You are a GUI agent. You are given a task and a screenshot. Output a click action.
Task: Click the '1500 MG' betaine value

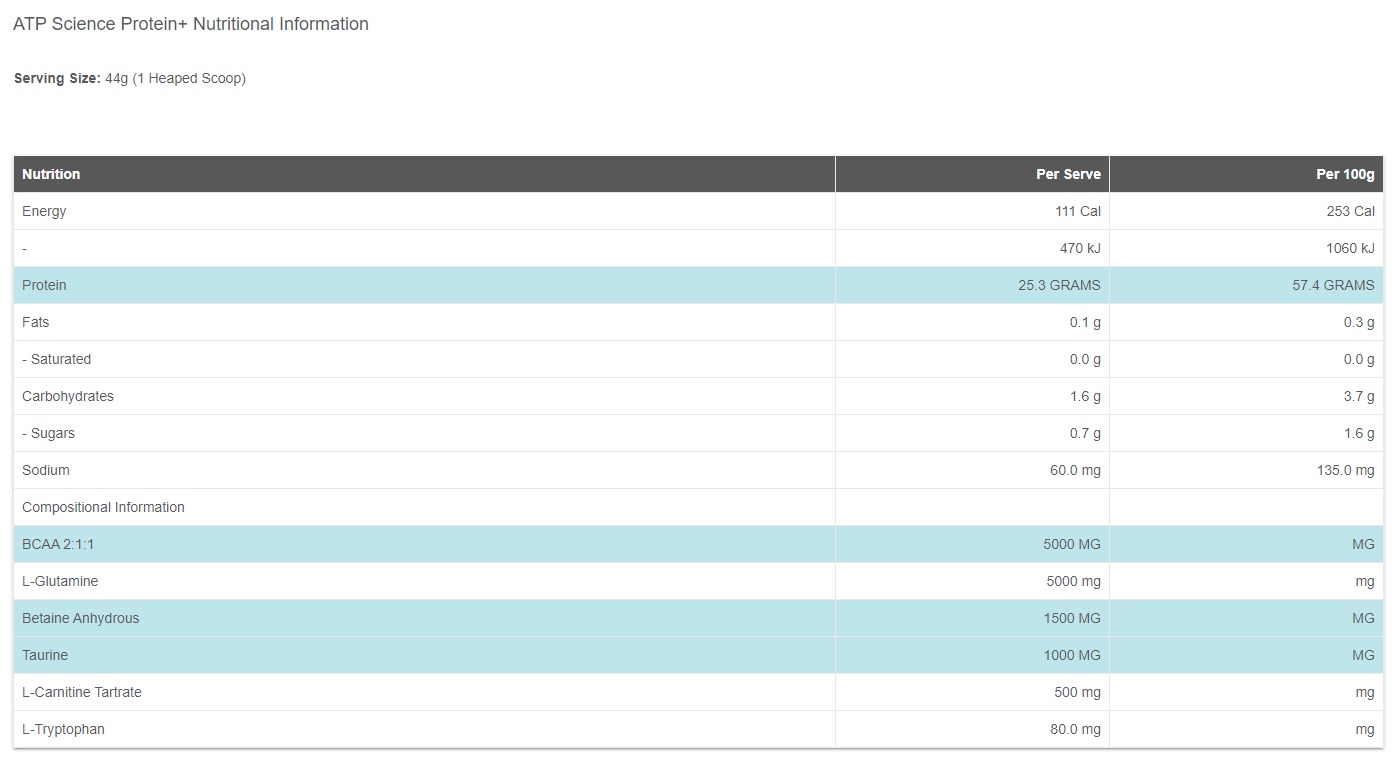(x=1072, y=618)
